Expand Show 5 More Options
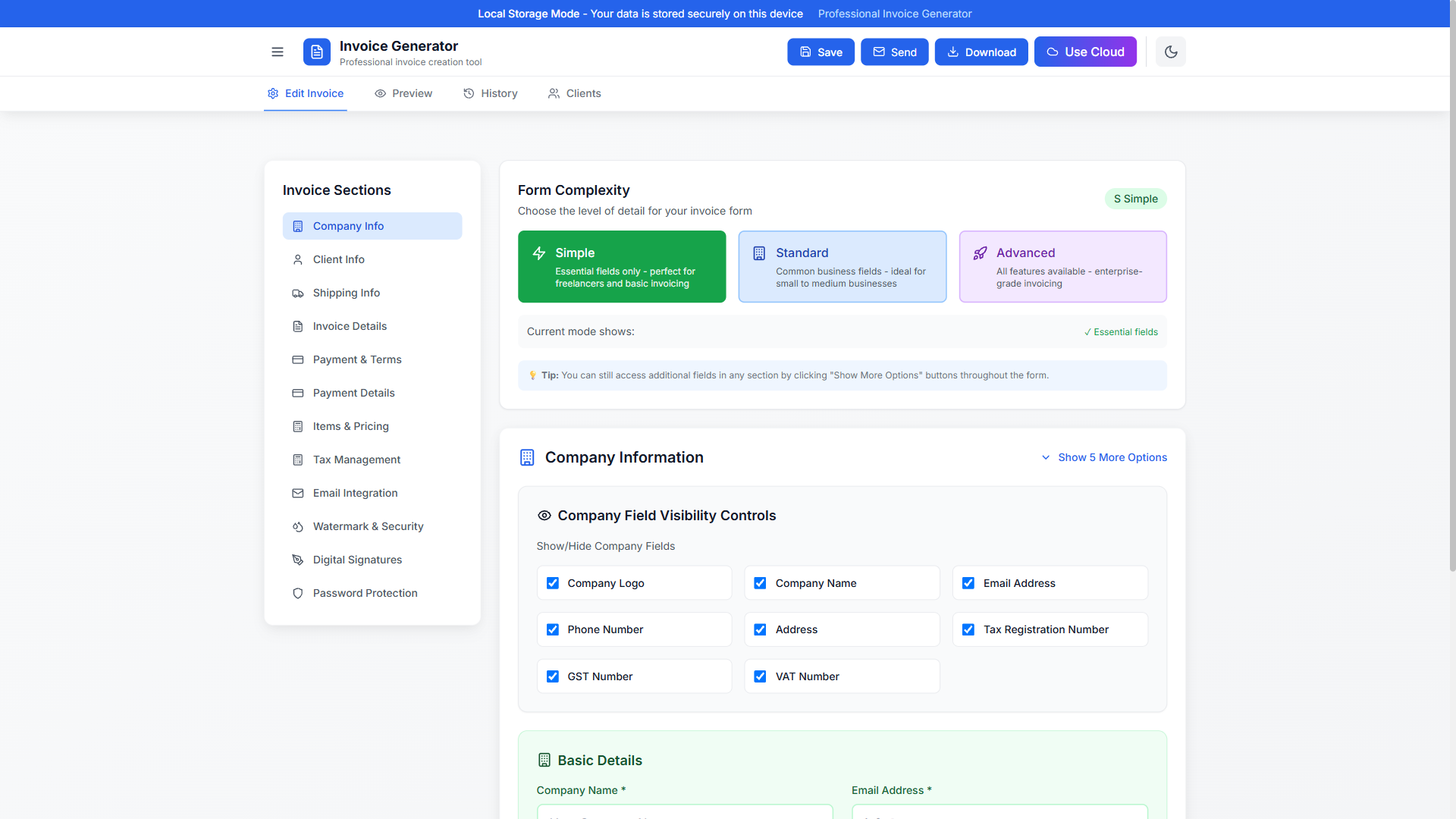The height and width of the screenshot is (819, 1456). [x=1112, y=457]
